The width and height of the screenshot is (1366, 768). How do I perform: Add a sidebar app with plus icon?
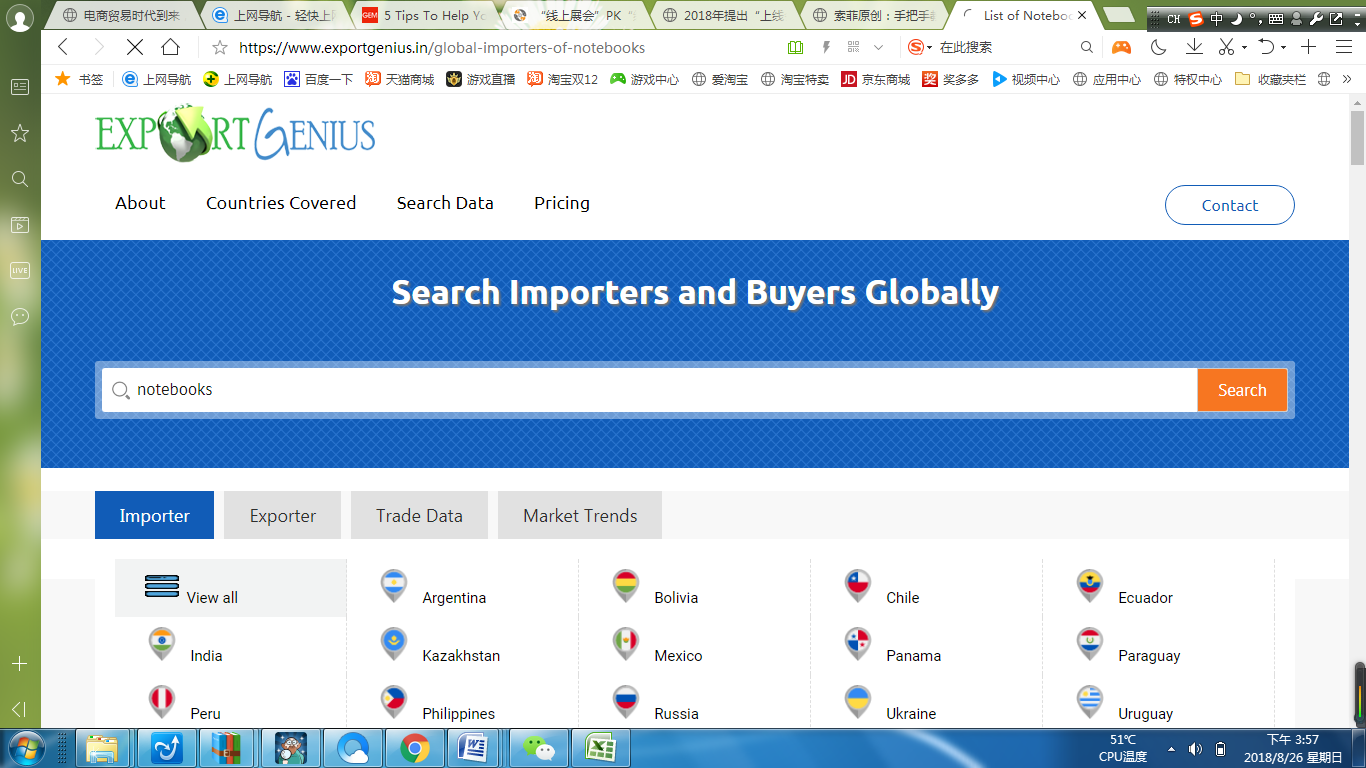(x=20, y=663)
